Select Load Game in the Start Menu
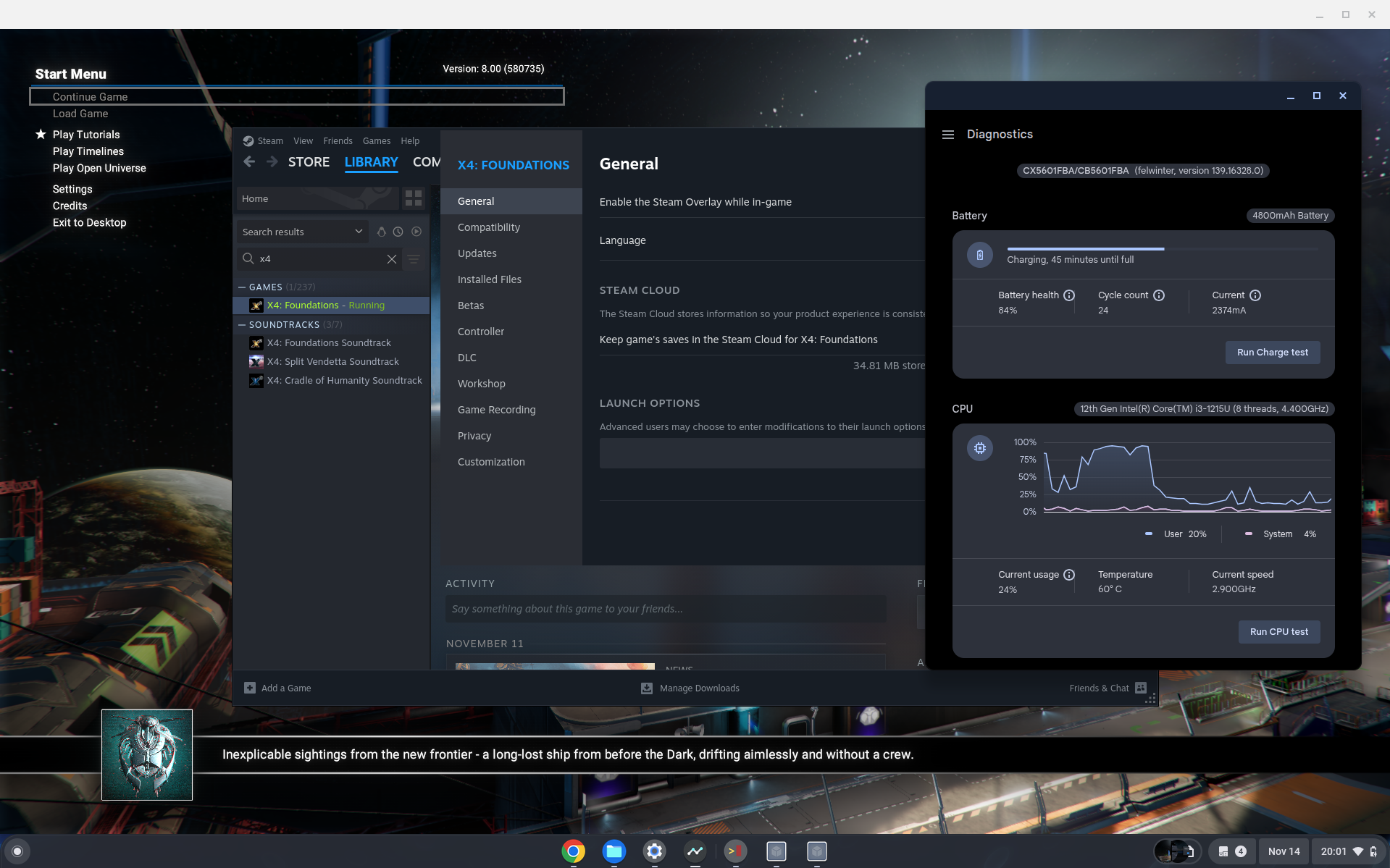 (80, 114)
